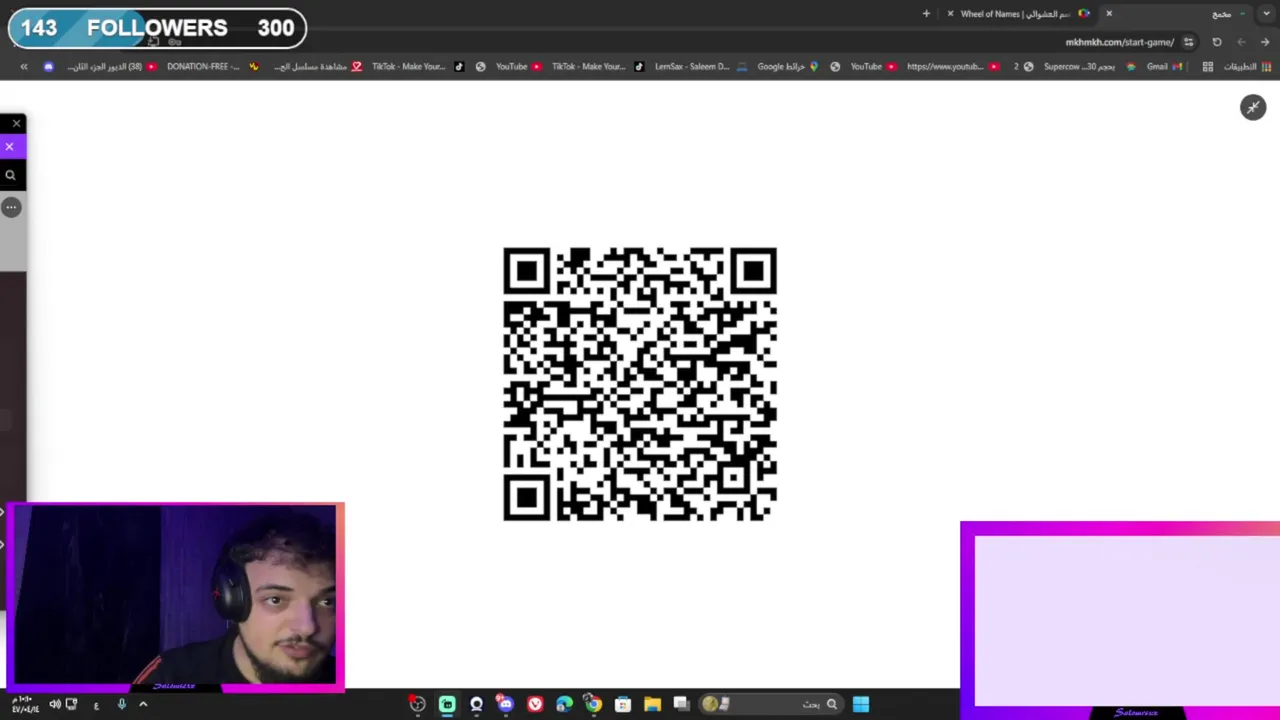The image size is (1280, 720).
Task: Open the https://www.youtub... bookmark
Action: tap(952, 67)
